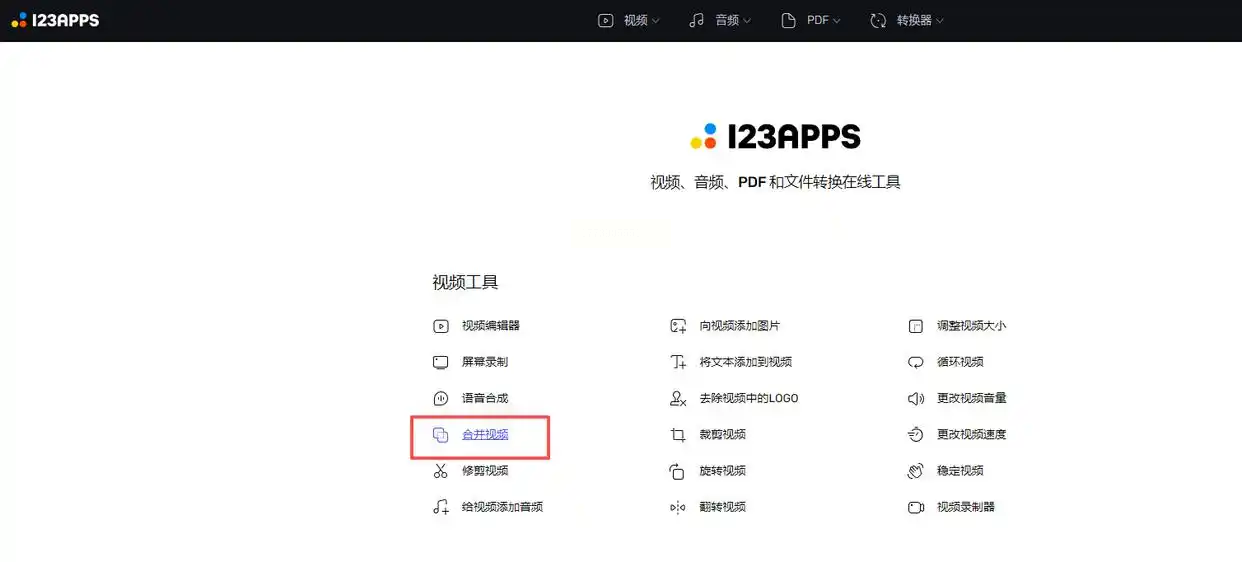The width and height of the screenshot is (1242, 562).
Task: Click the video menu play icon
Action: (x=605, y=20)
